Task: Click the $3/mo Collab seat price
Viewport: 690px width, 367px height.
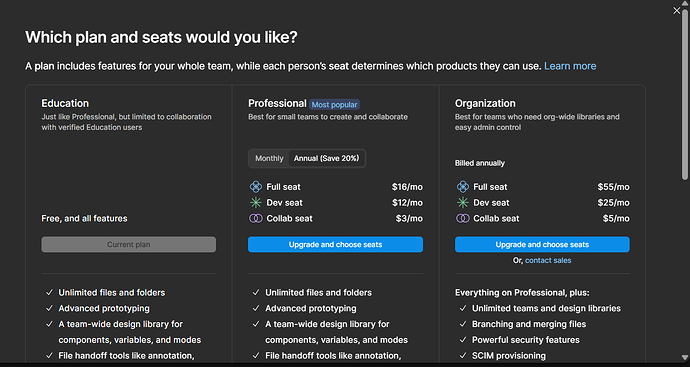Action: pyautogui.click(x=409, y=219)
